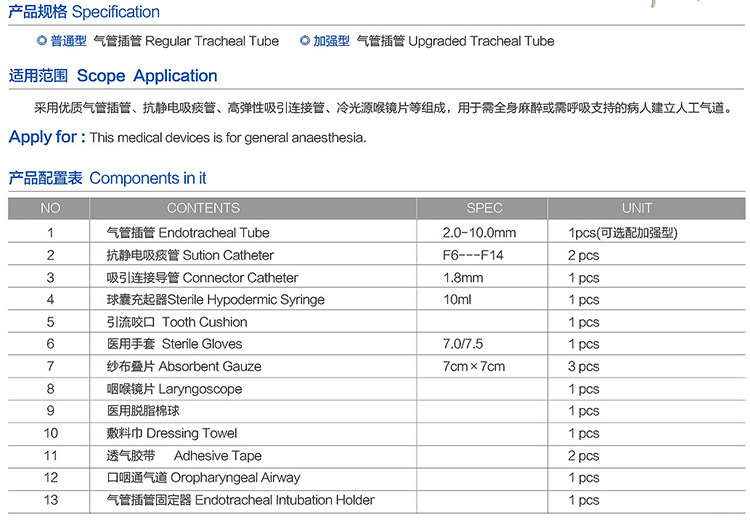
Task: Click the CONTENTS column header
Action: [x=203, y=208]
